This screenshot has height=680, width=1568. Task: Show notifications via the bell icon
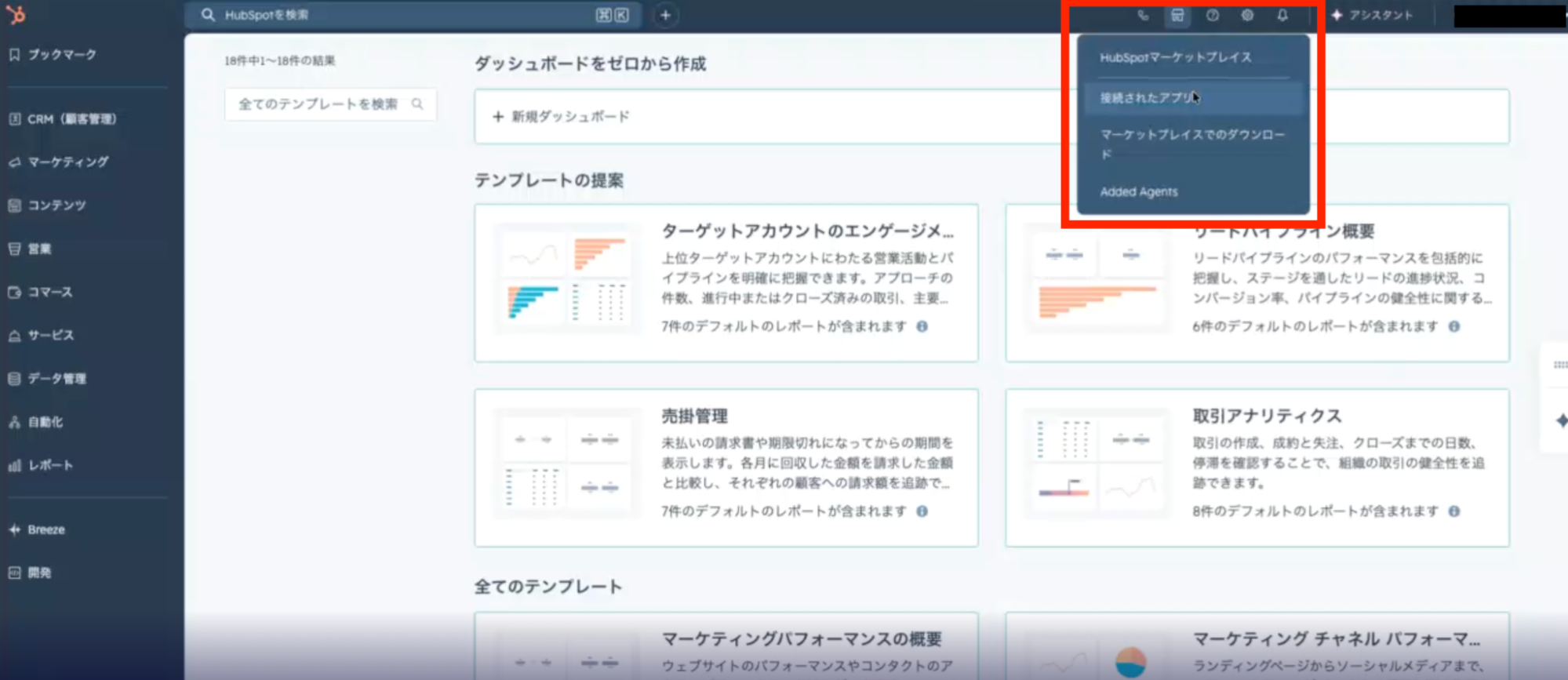pyautogui.click(x=1282, y=16)
